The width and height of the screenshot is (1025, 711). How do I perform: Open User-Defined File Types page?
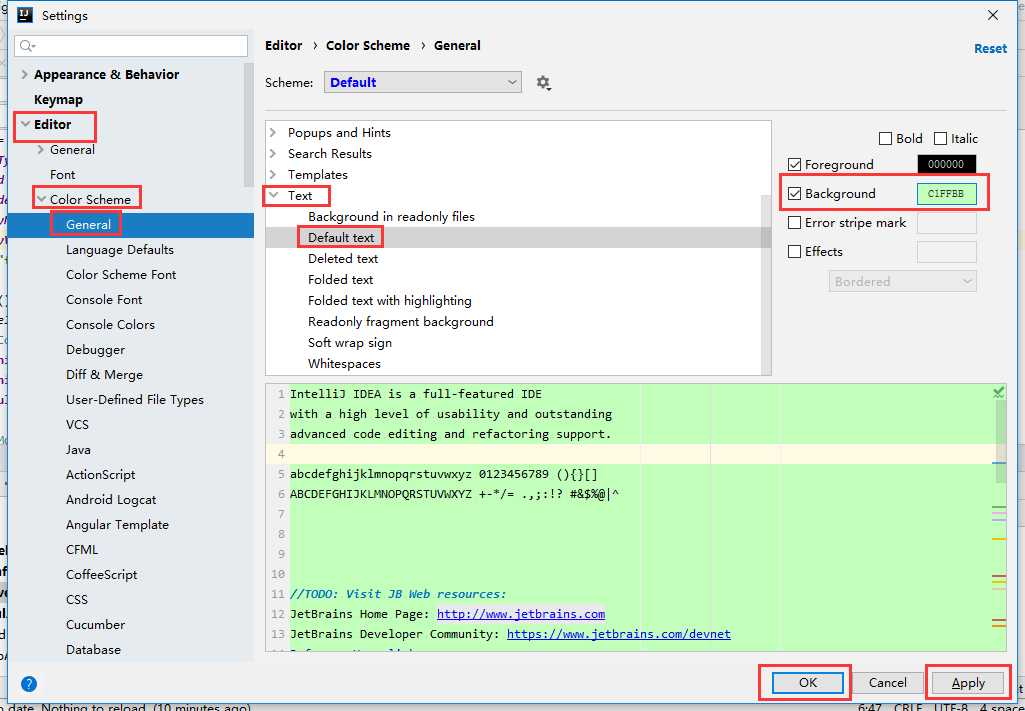click(x=135, y=399)
